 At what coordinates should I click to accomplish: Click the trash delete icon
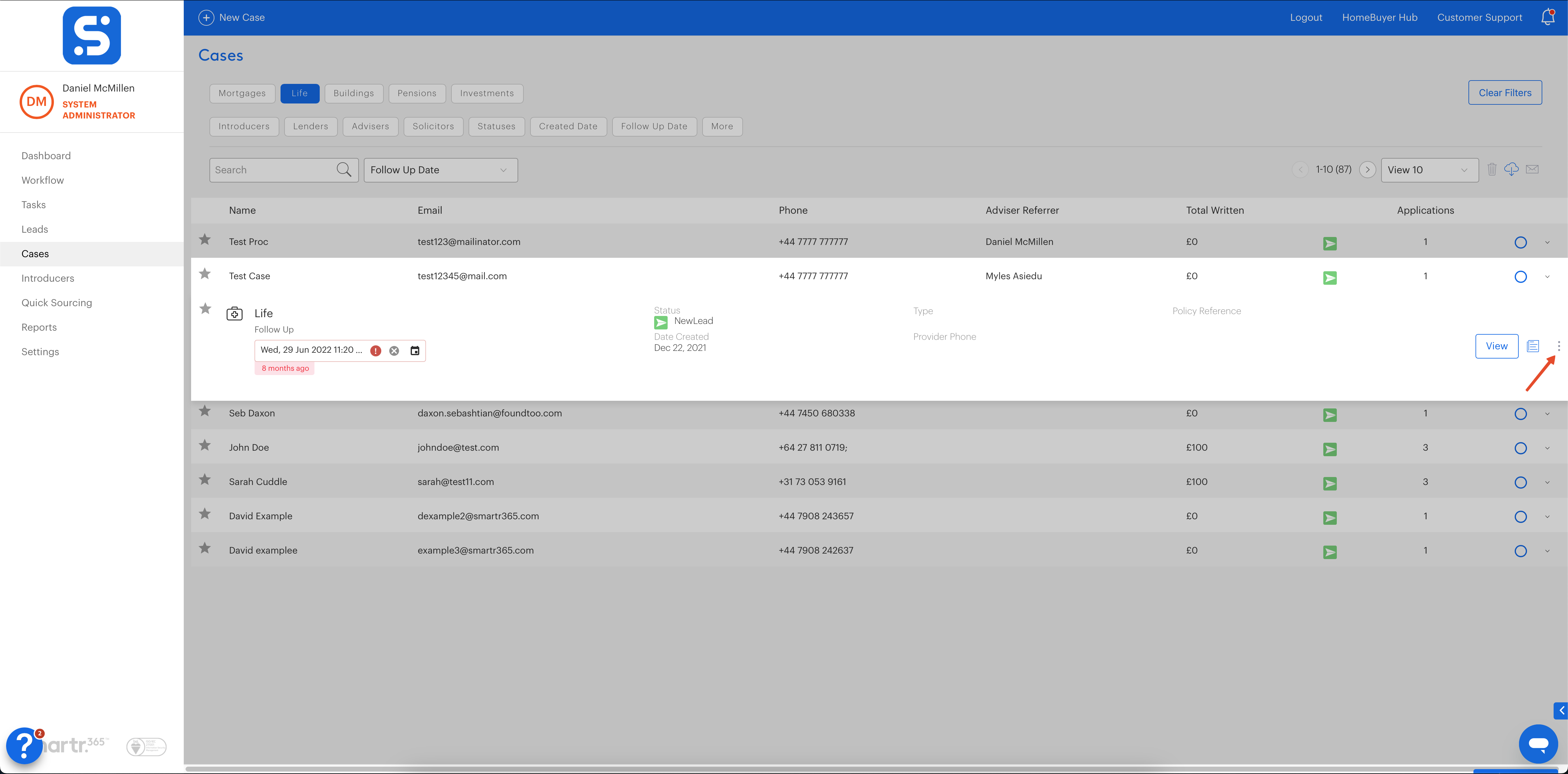[x=1492, y=170]
